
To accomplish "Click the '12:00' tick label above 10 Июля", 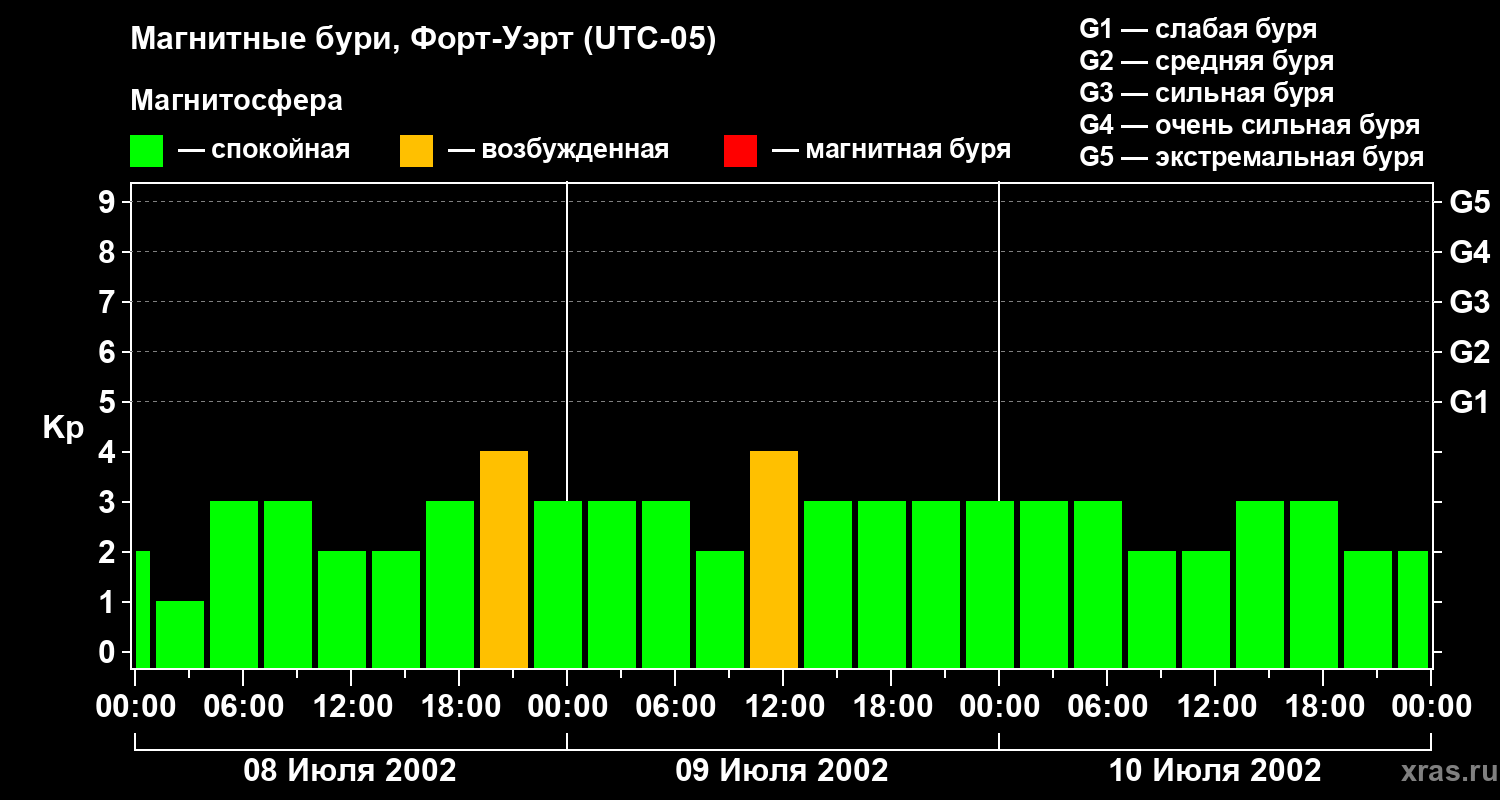I will [x=1215, y=706].
